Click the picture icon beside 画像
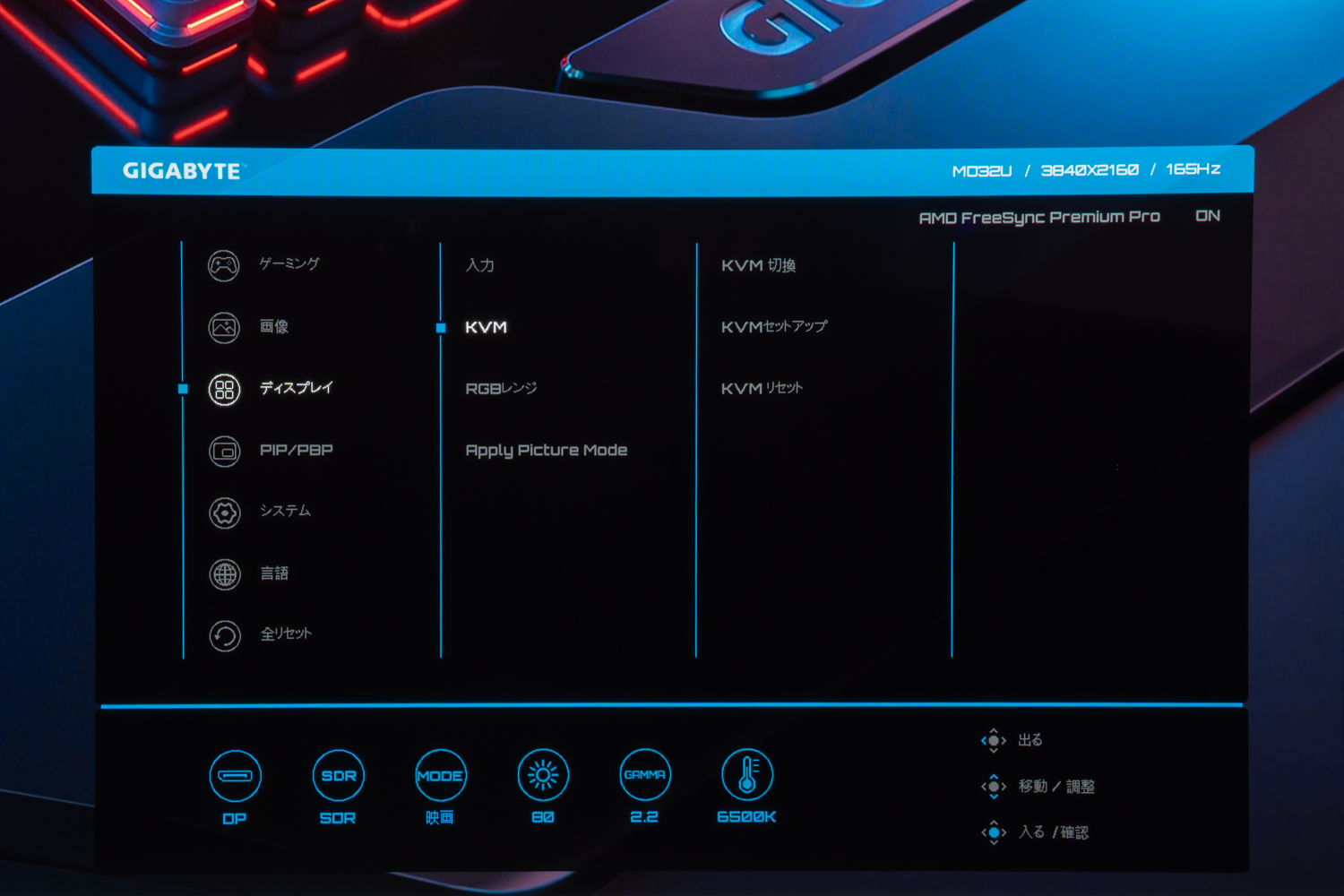 (x=224, y=328)
